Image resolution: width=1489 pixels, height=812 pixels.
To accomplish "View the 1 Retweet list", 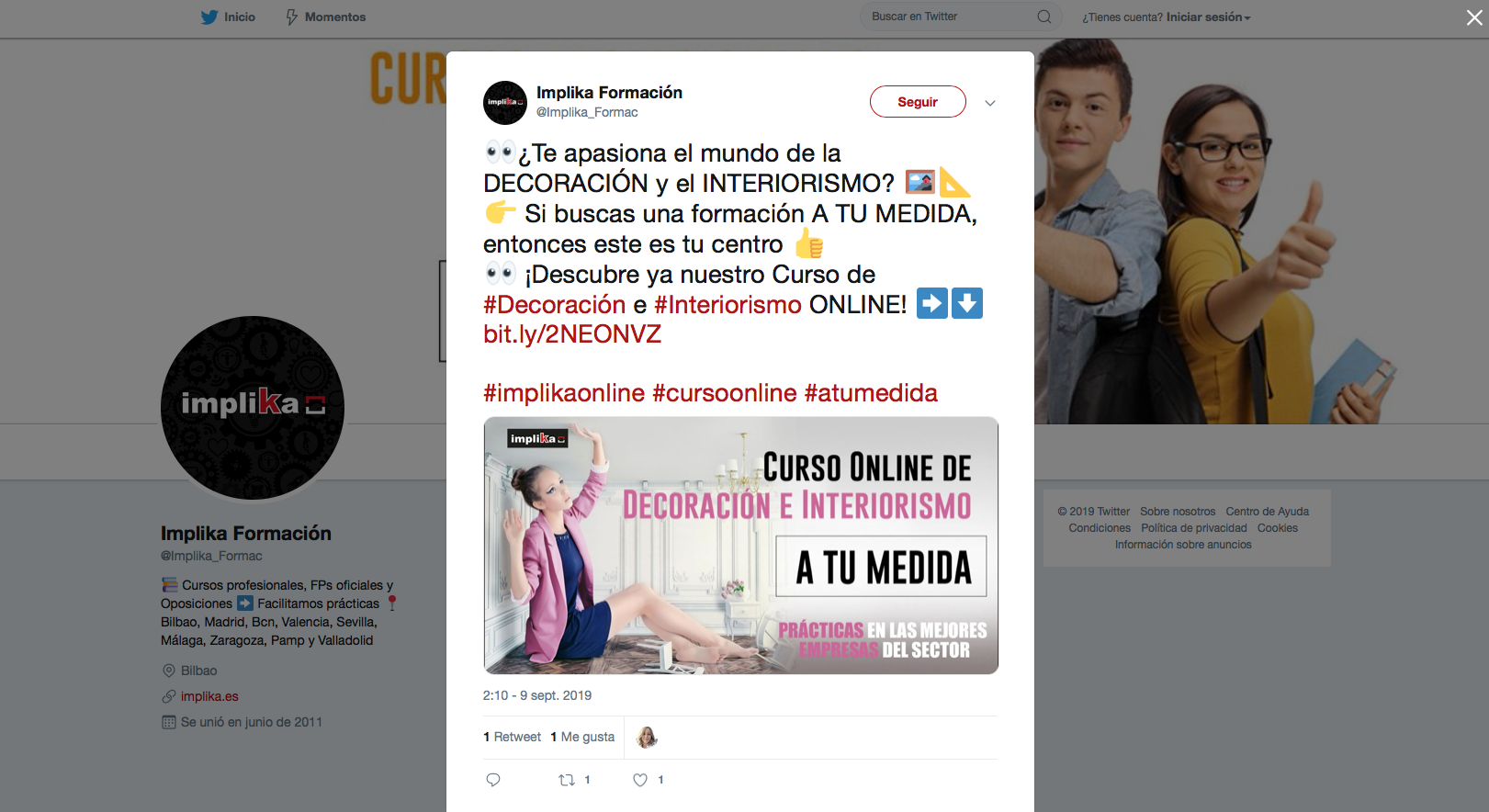I will [x=512, y=737].
